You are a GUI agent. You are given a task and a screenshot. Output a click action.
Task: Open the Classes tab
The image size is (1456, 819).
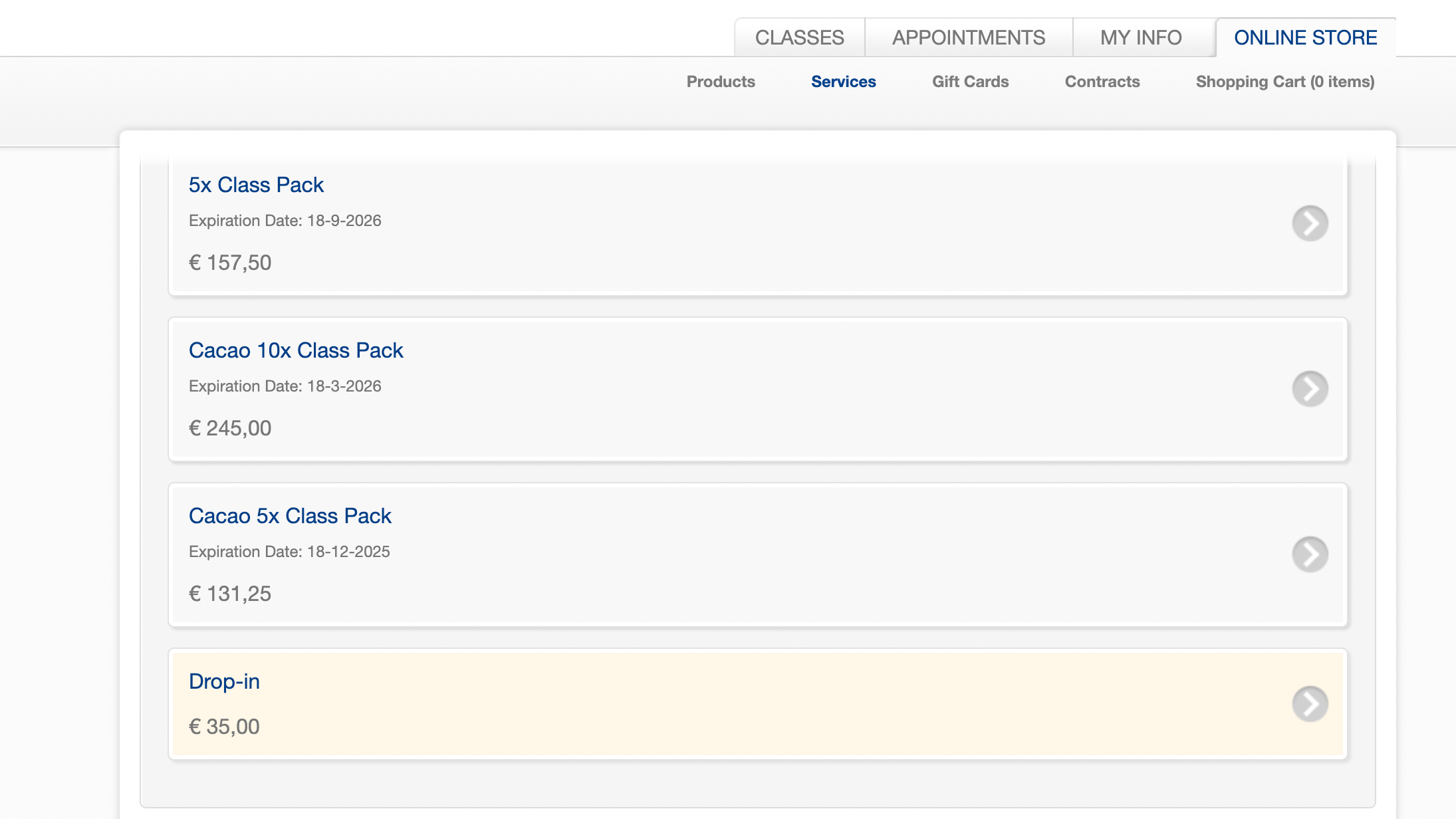click(x=799, y=38)
